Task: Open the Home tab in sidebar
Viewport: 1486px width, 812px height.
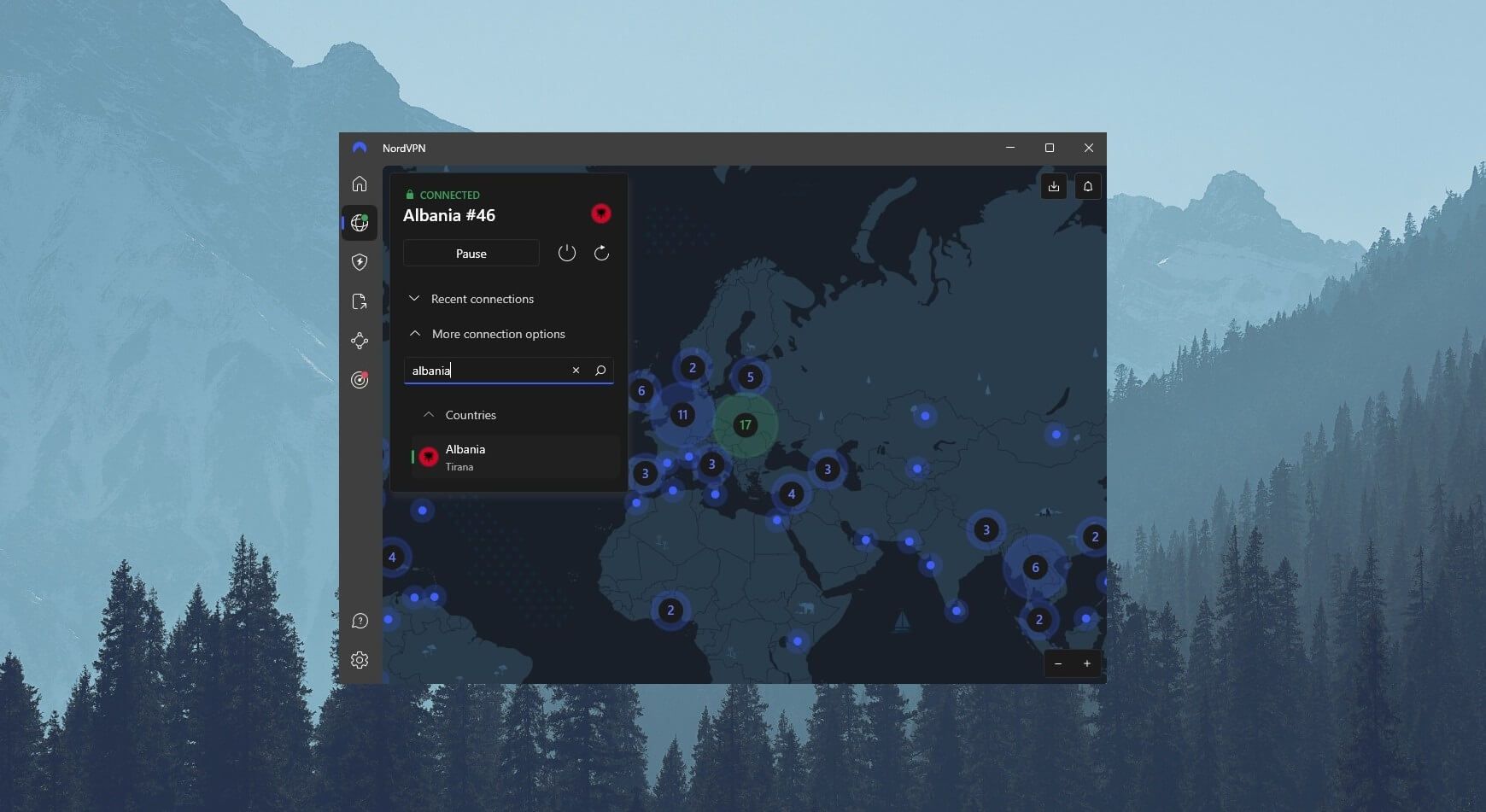Action: 360,184
